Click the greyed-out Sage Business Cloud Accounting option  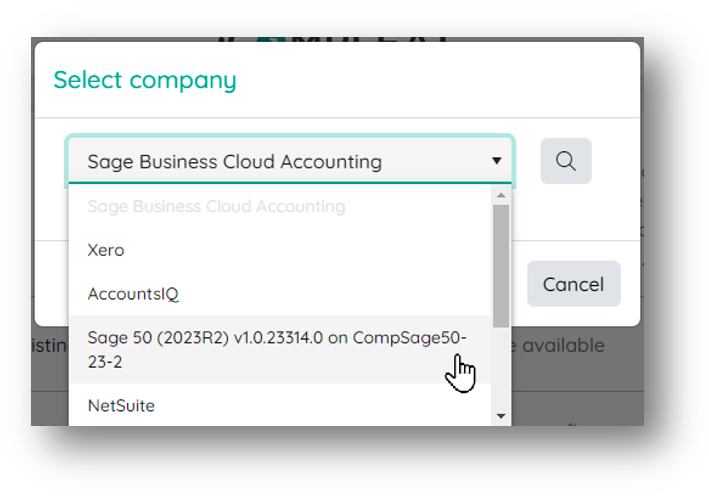tap(279, 207)
